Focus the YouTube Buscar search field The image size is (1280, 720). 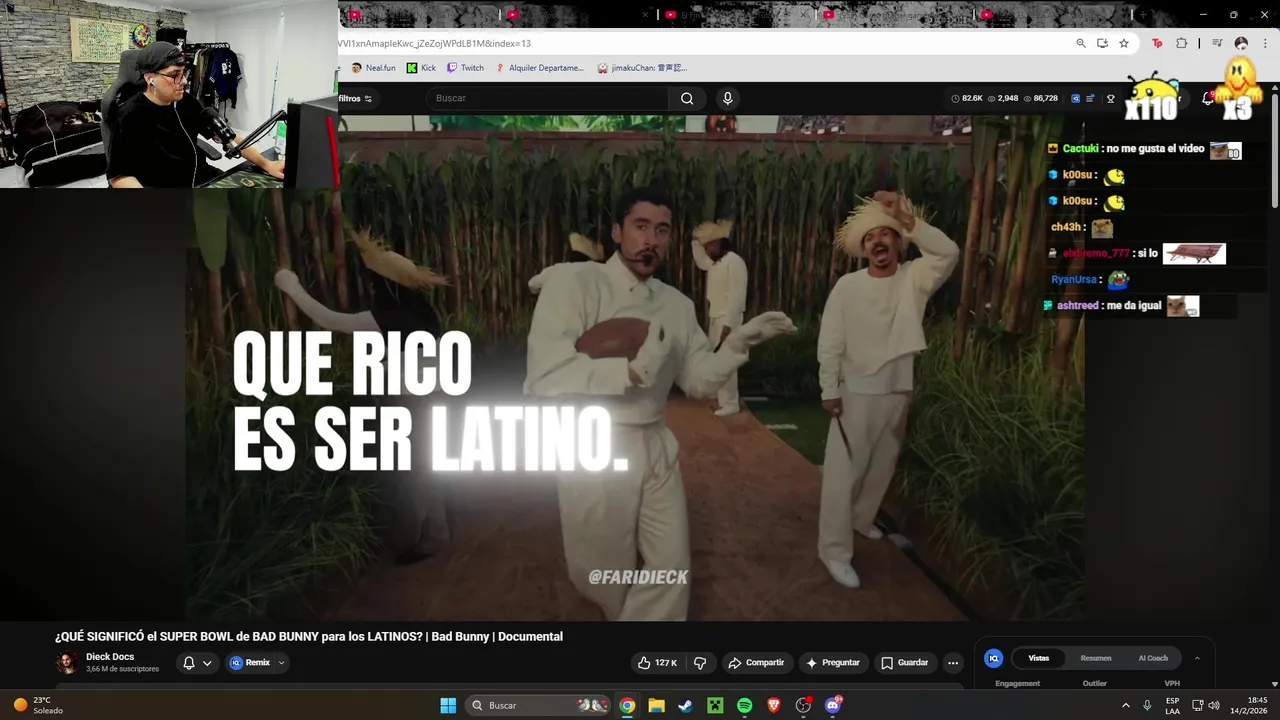point(548,98)
